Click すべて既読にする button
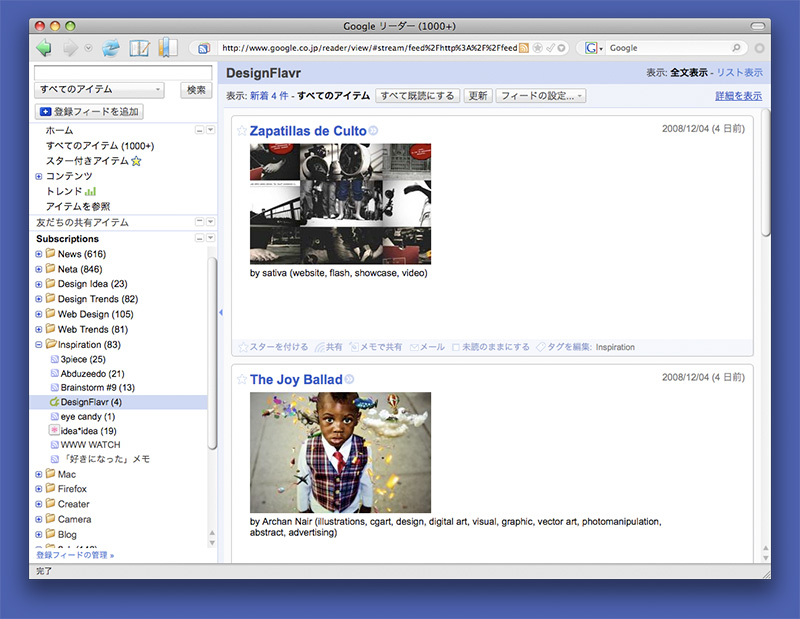Screen dimensions: 800x619 pyautogui.click(x=417, y=95)
